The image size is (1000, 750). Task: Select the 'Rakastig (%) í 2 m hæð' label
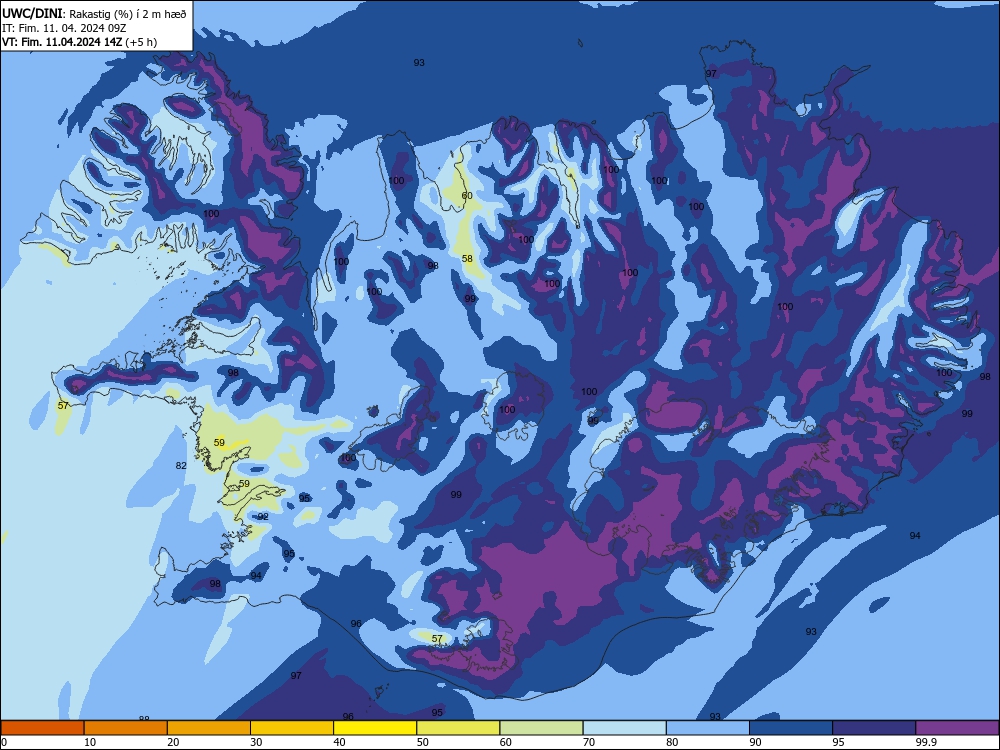(128, 14)
